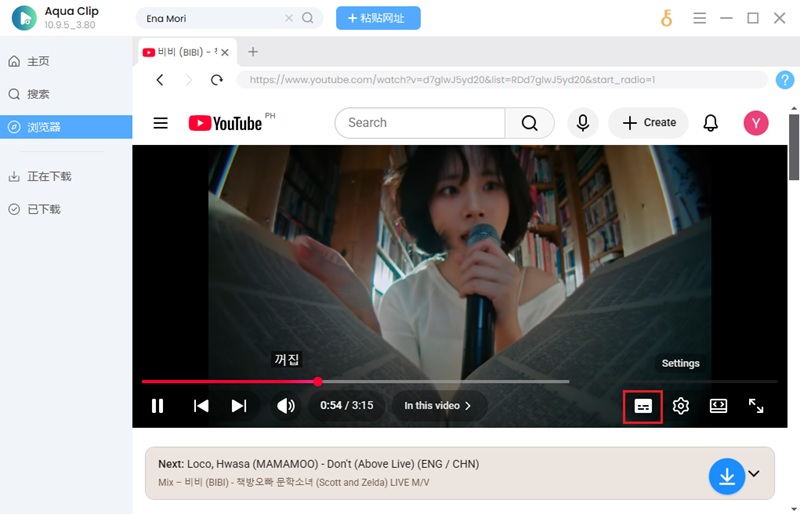Add a new browser tab
Image resolution: width=800 pixels, height=514 pixels.
point(253,52)
